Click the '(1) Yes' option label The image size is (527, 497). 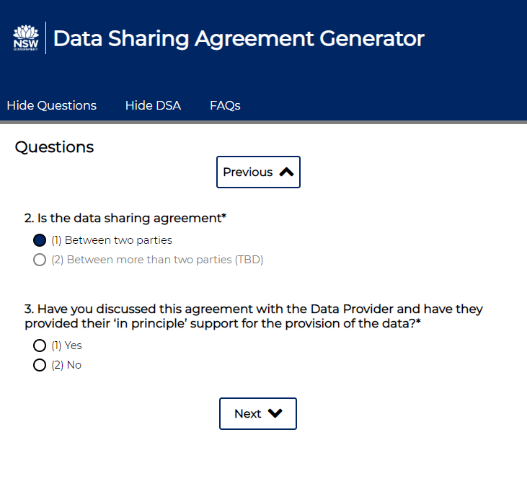pyautogui.click(x=67, y=345)
